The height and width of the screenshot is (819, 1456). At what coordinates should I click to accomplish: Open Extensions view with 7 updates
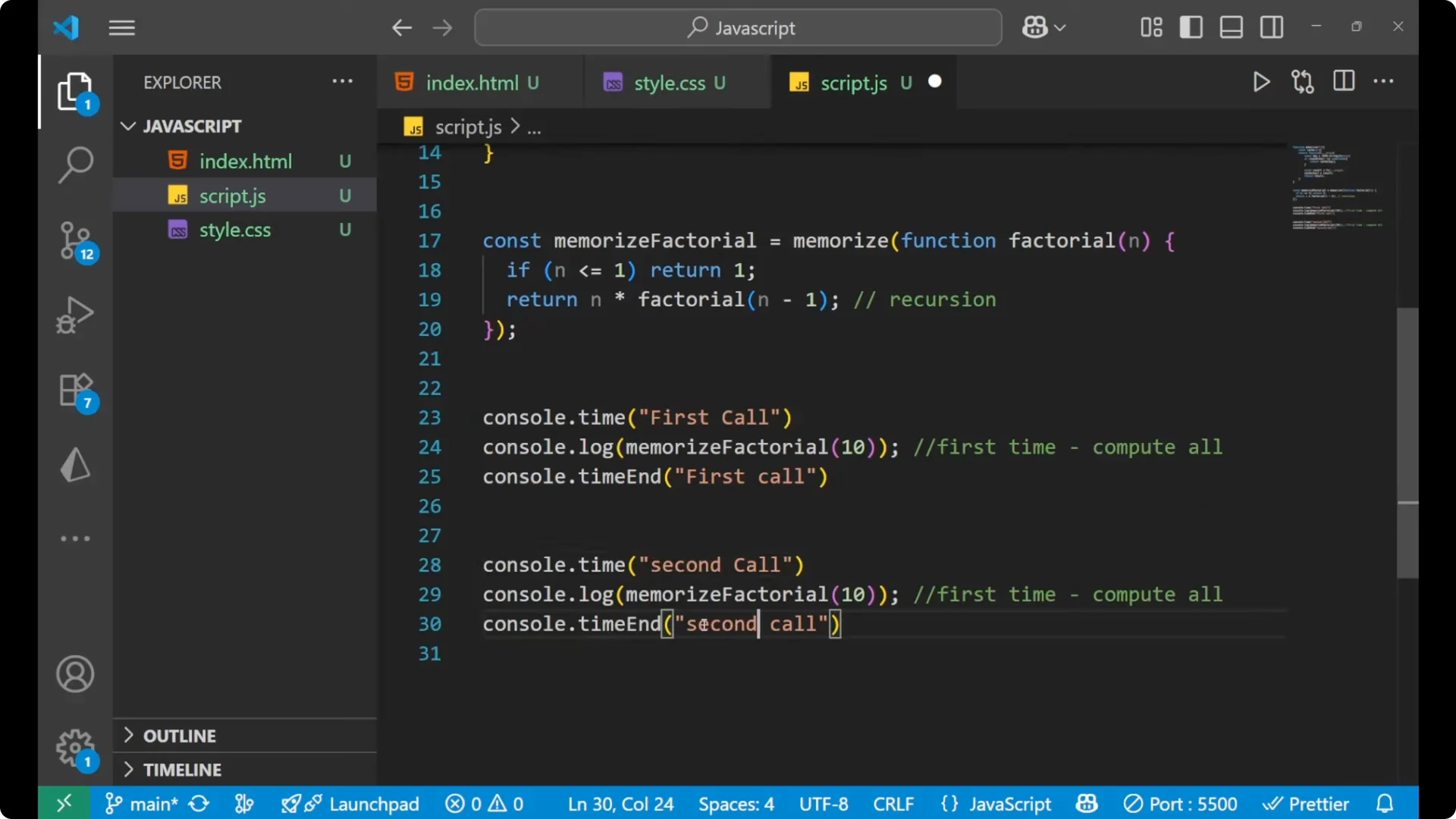pyautogui.click(x=74, y=390)
